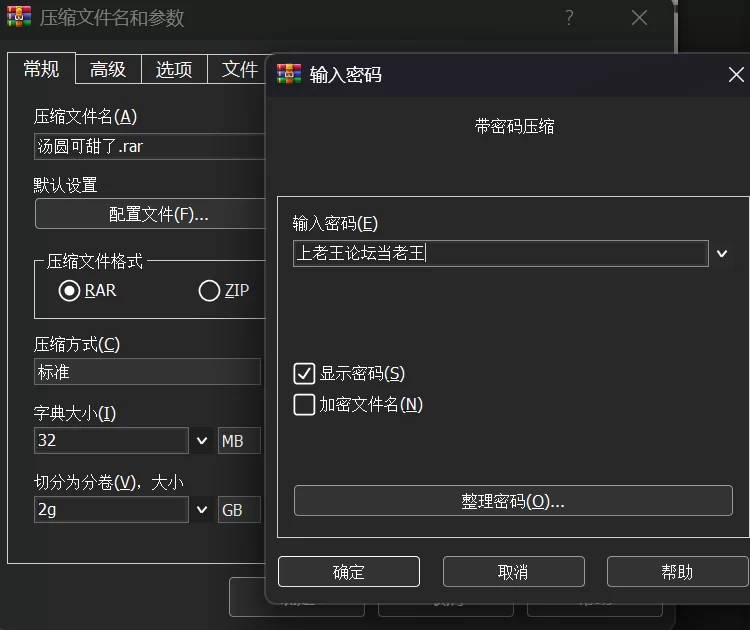Switch to the 选项 tab
Screen dimensions: 750x630
pyautogui.click(x=174, y=69)
